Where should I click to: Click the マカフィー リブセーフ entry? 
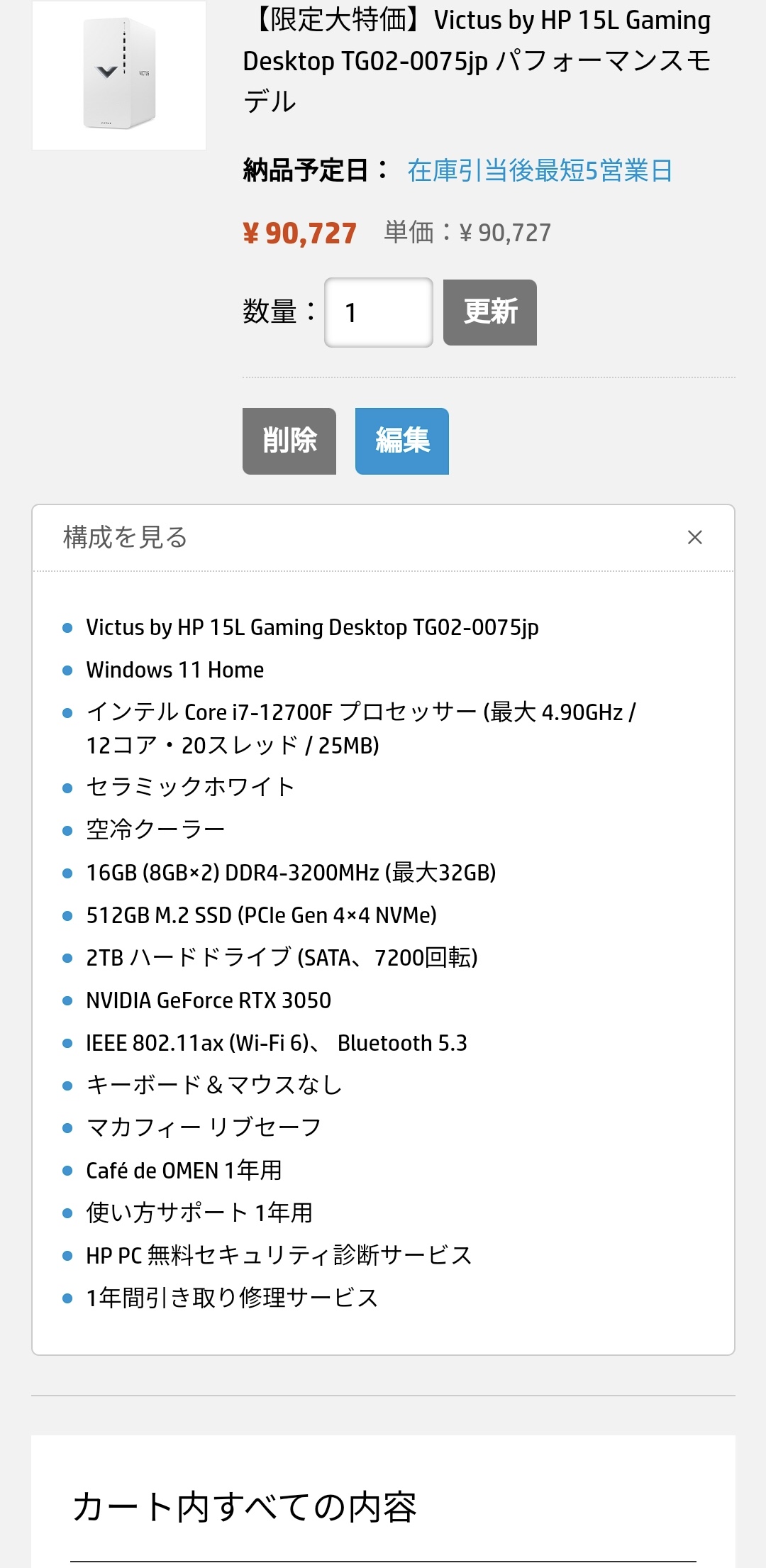pos(204,1127)
